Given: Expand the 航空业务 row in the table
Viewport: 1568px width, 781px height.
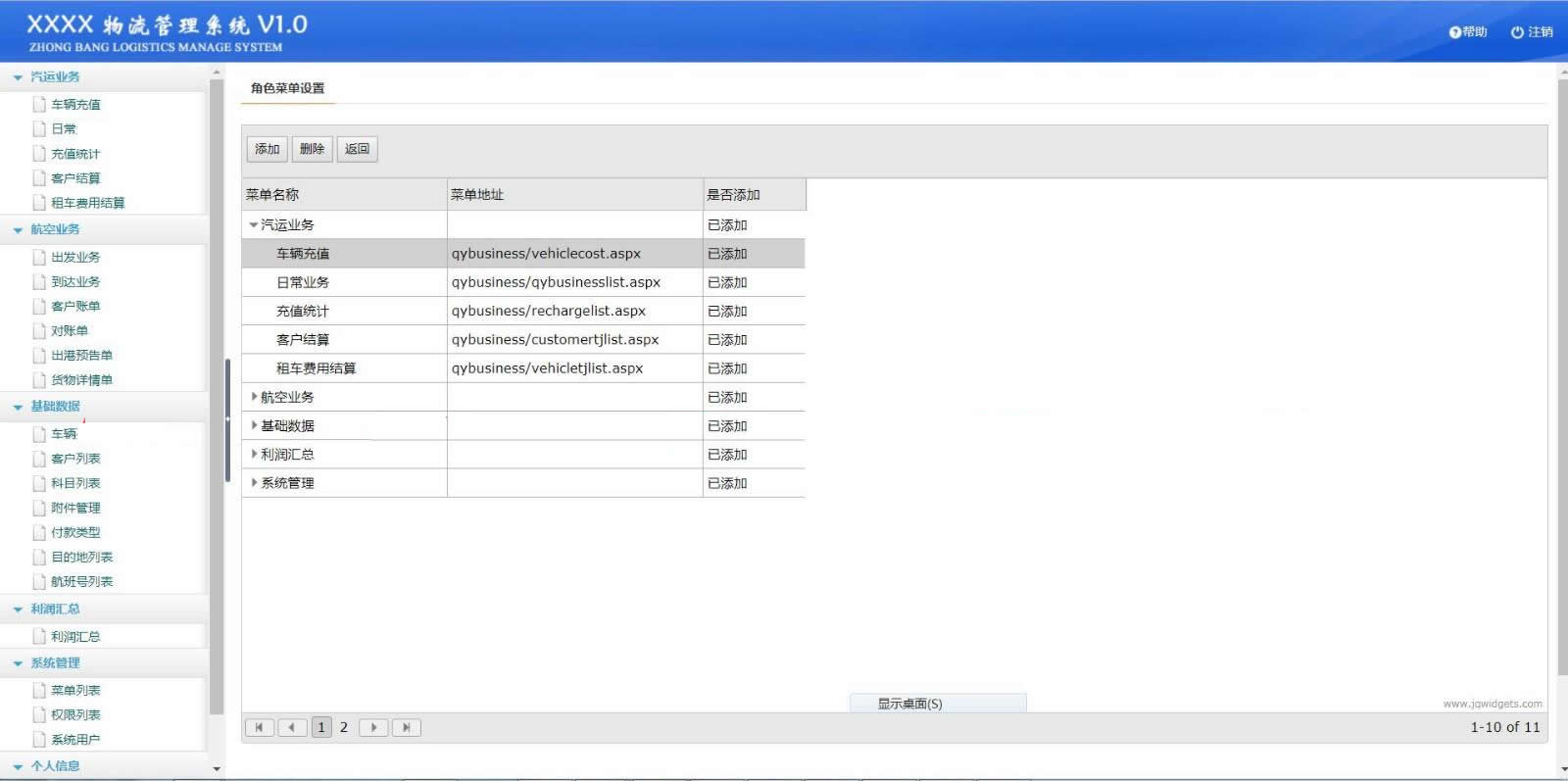Looking at the screenshot, I should [254, 397].
